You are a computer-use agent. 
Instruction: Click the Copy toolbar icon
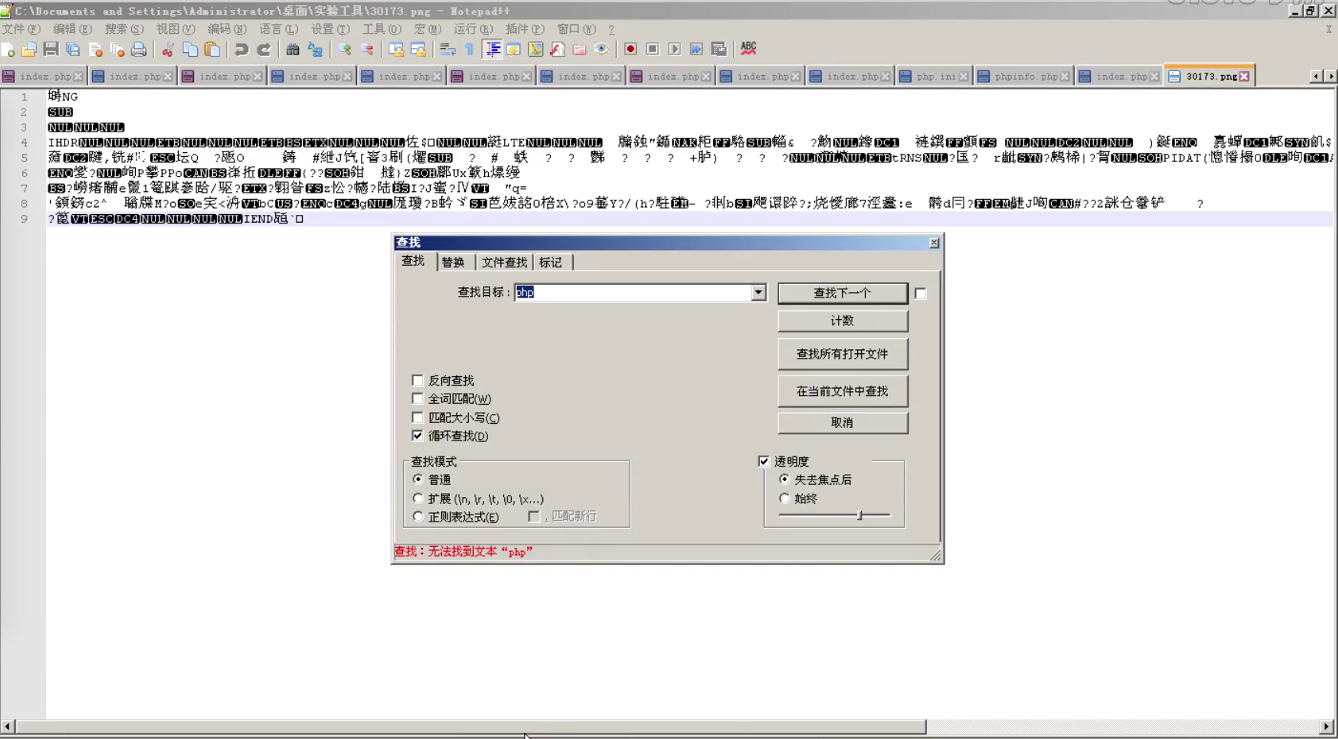[x=190, y=49]
